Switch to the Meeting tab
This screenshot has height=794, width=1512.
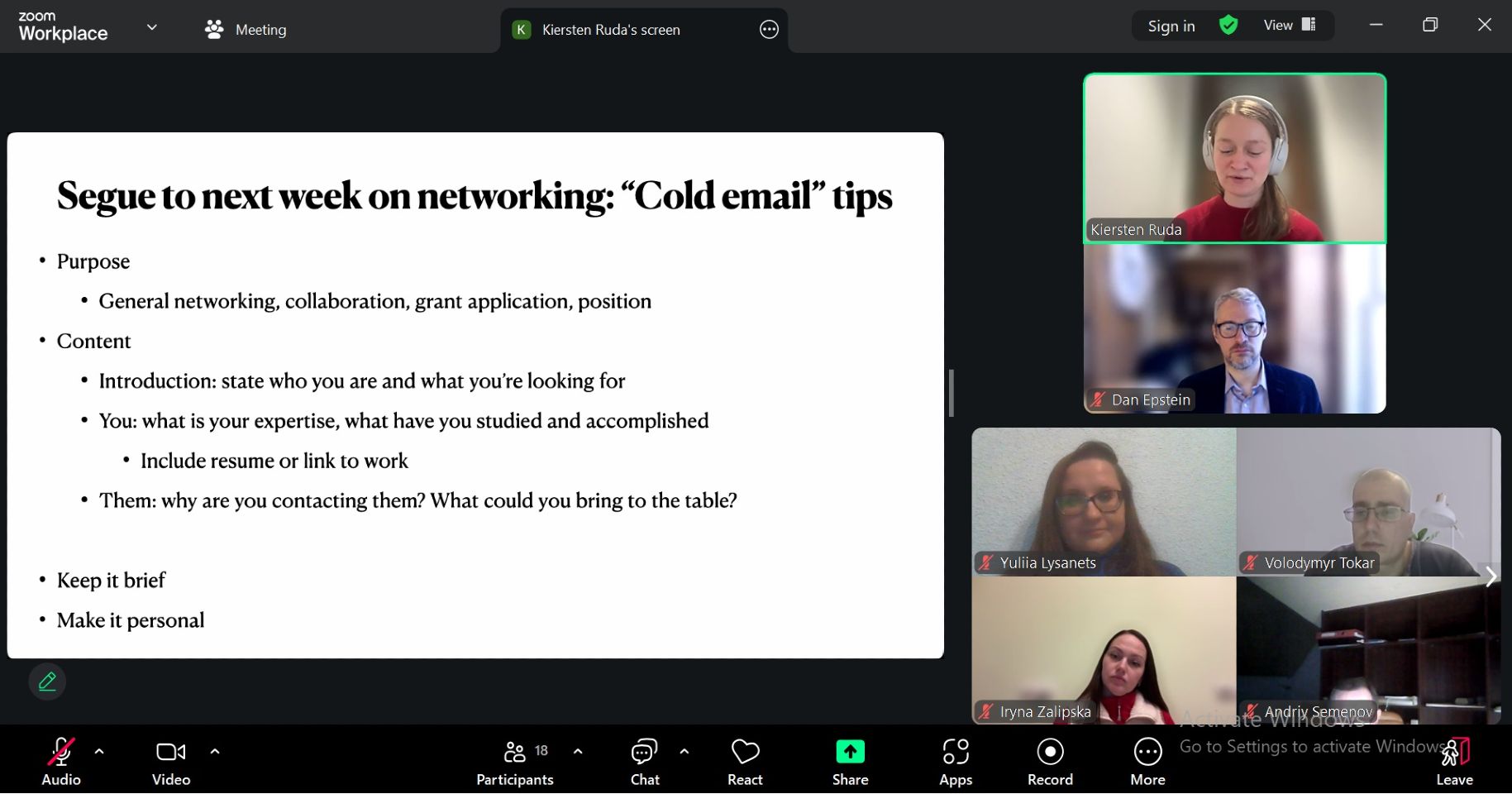point(246,30)
